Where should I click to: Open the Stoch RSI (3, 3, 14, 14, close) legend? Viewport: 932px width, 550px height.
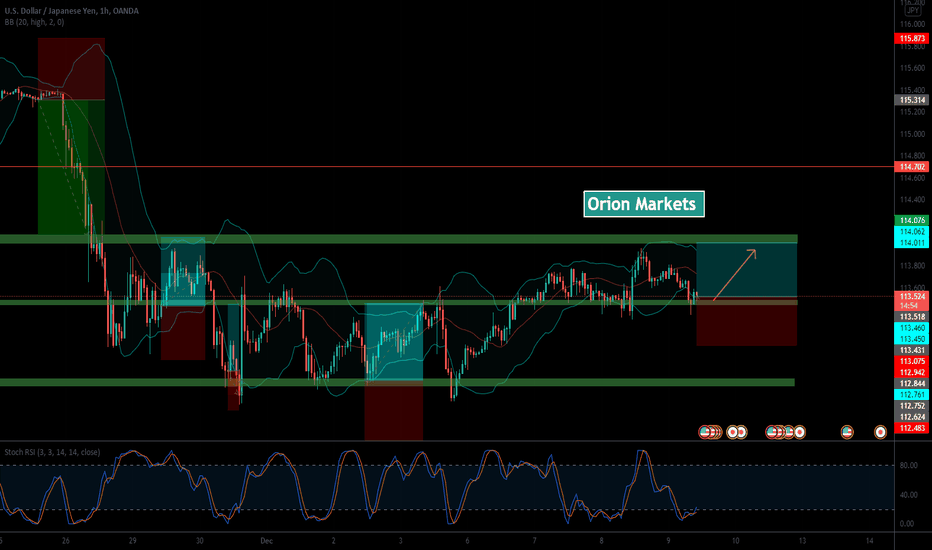[x=52, y=452]
